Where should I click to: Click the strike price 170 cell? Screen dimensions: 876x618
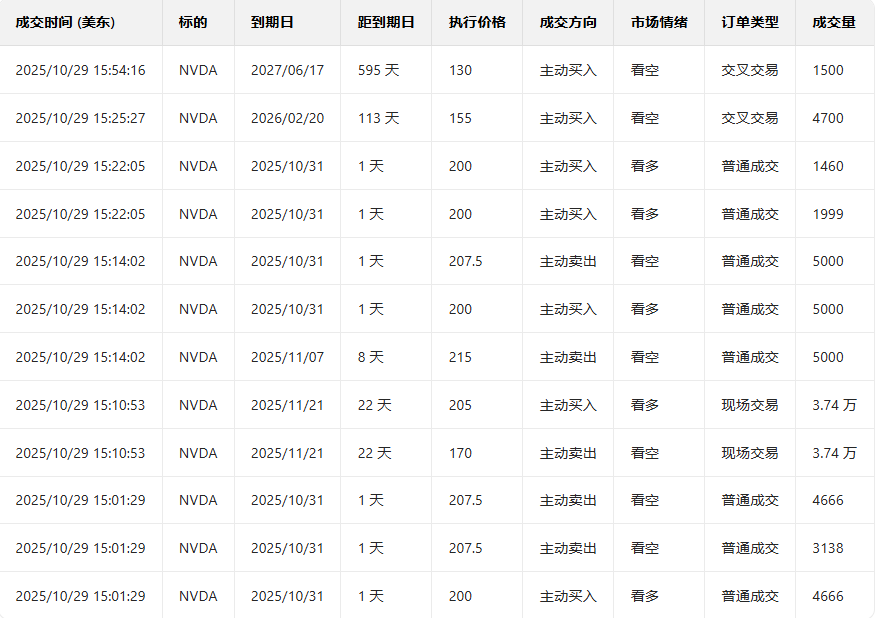tap(460, 453)
